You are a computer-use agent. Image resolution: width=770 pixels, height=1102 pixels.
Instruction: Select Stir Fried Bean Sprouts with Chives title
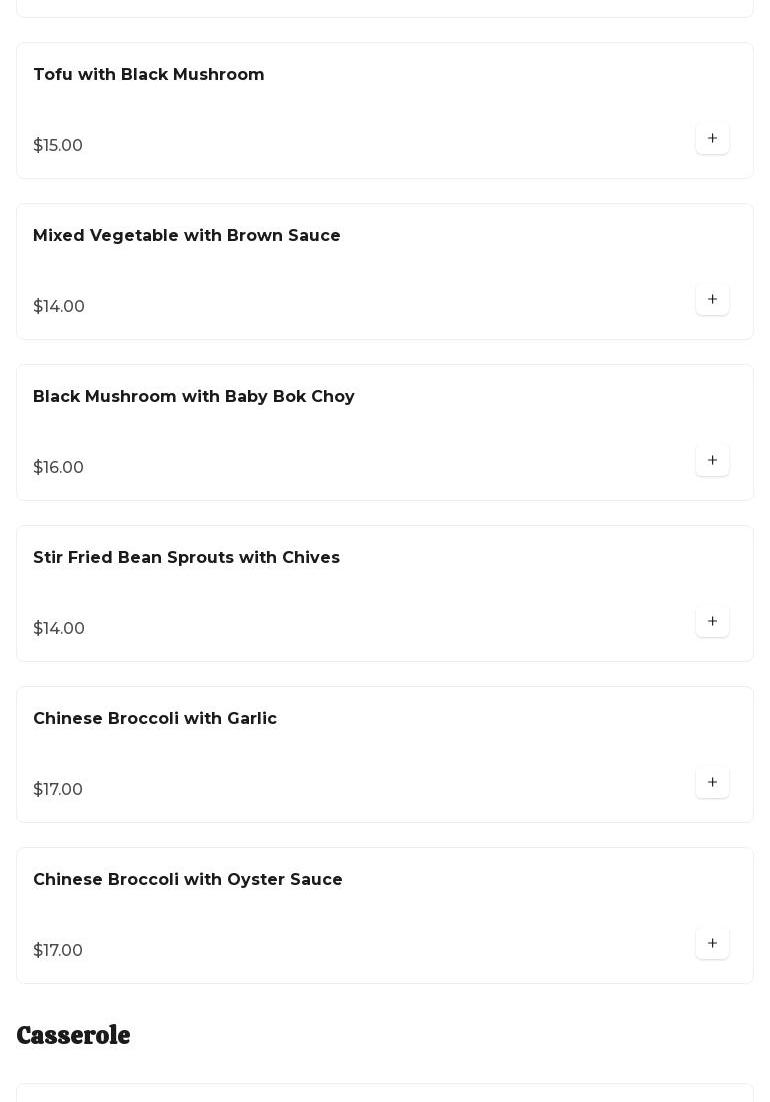pos(186,558)
